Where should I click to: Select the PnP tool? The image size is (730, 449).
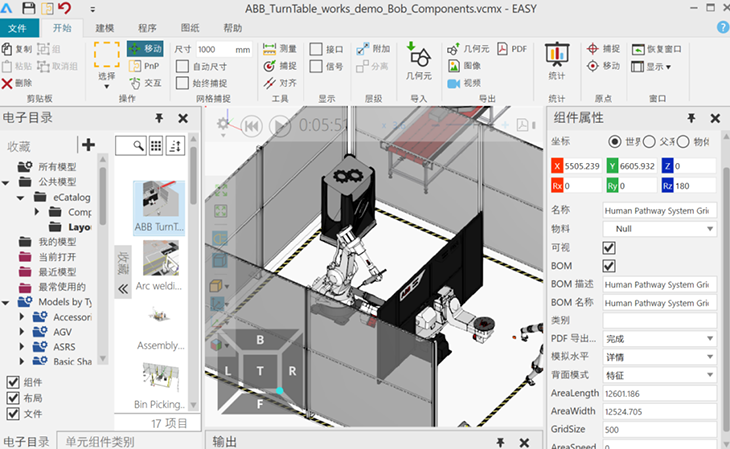tap(144, 66)
